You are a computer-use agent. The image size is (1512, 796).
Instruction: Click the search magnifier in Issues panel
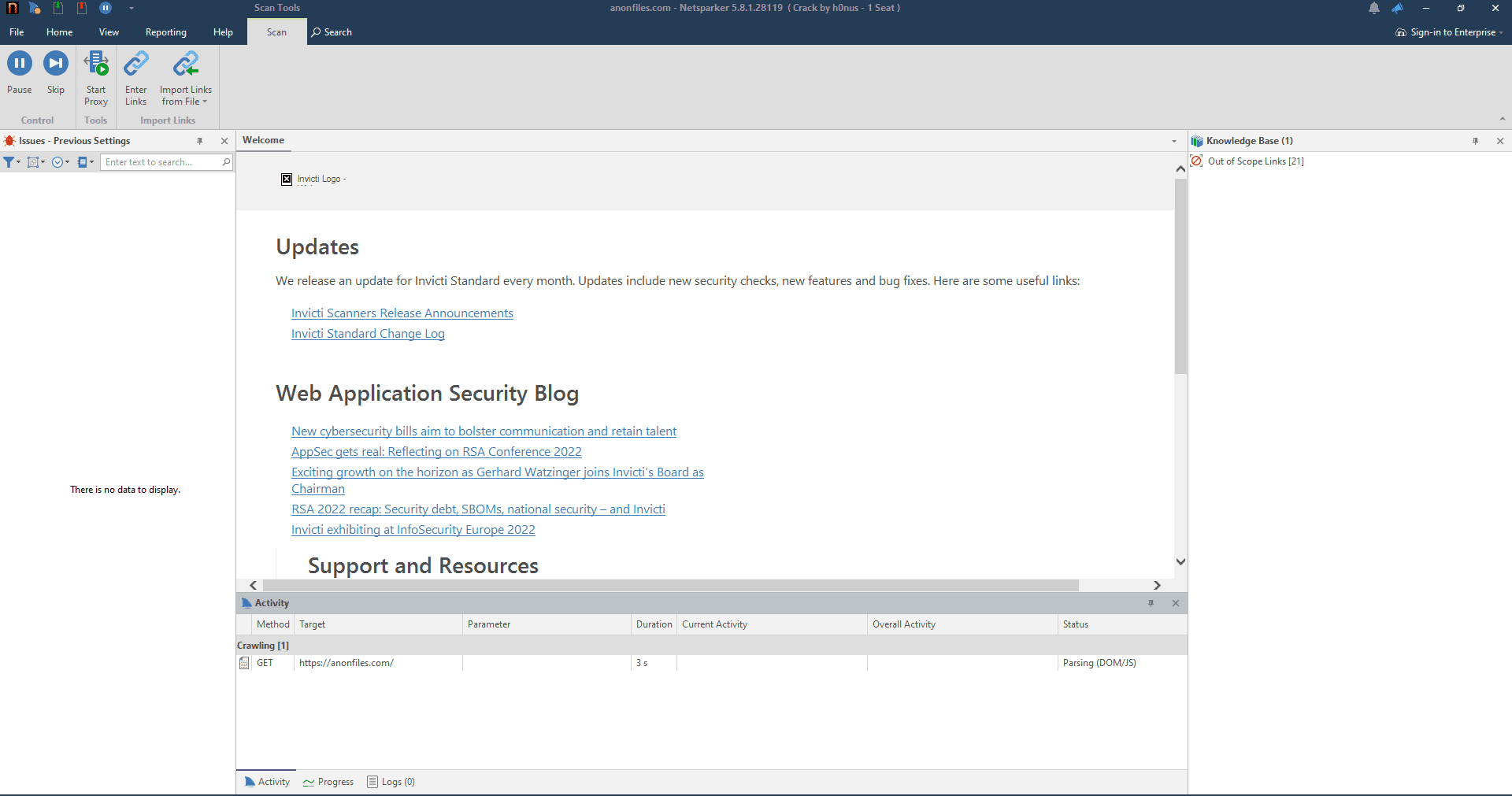point(226,162)
